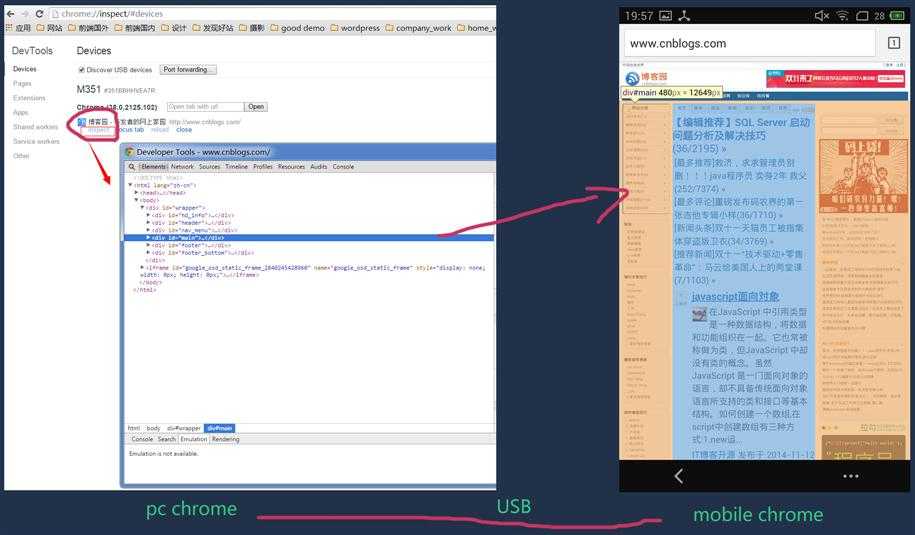Tap the cnblogs logo on mobile page
The height and width of the screenshot is (535, 915).
click(x=646, y=78)
